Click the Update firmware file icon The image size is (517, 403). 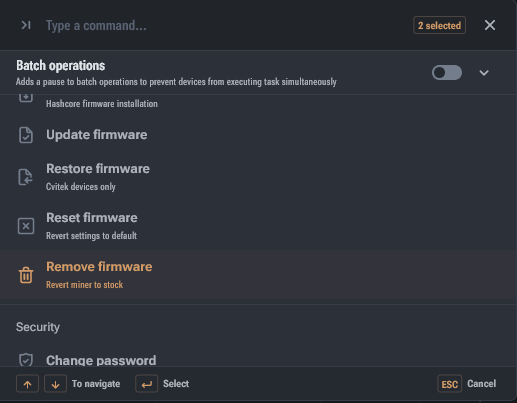pyautogui.click(x=26, y=135)
